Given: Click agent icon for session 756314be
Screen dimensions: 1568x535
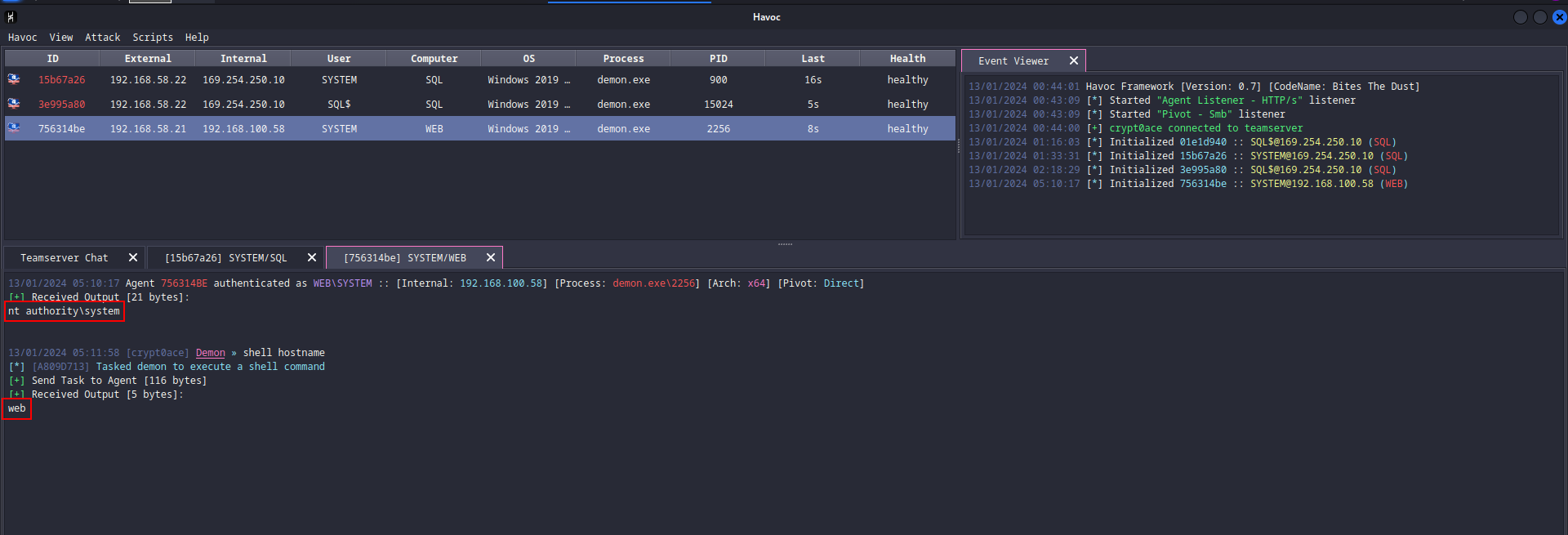Looking at the screenshot, I should tap(14, 128).
